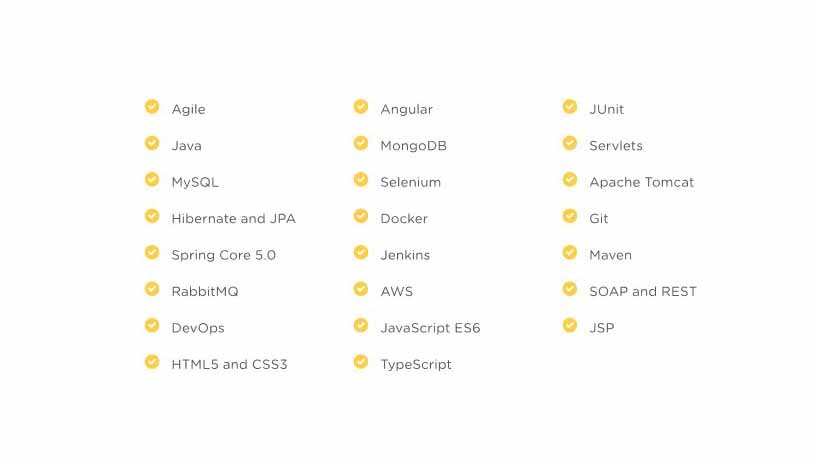Click the HTML5 and CSS3 label
This screenshot has height=460, width=816.
[x=229, y=365]
